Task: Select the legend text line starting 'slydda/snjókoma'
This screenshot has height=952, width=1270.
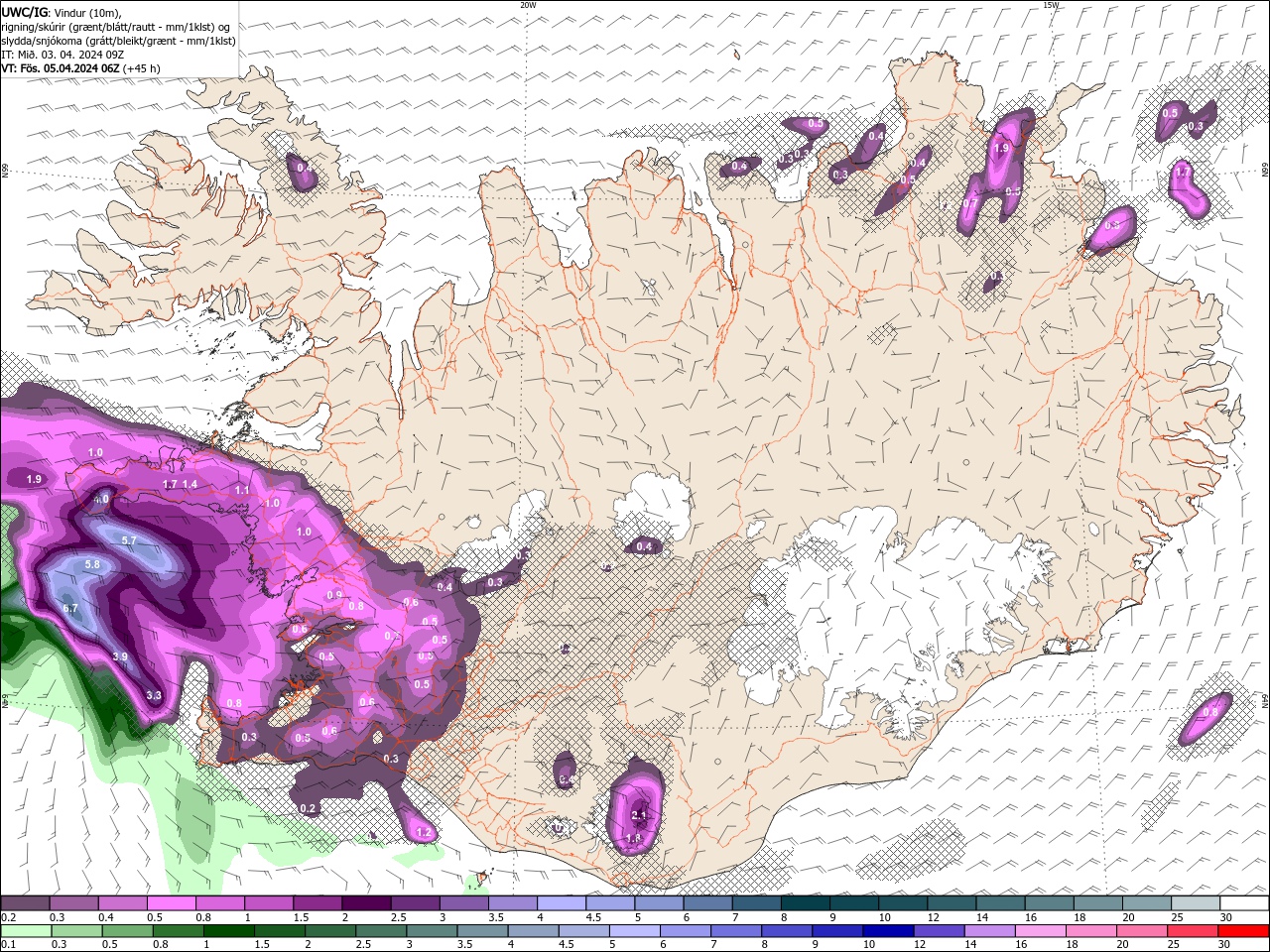Action: (119, 41)
